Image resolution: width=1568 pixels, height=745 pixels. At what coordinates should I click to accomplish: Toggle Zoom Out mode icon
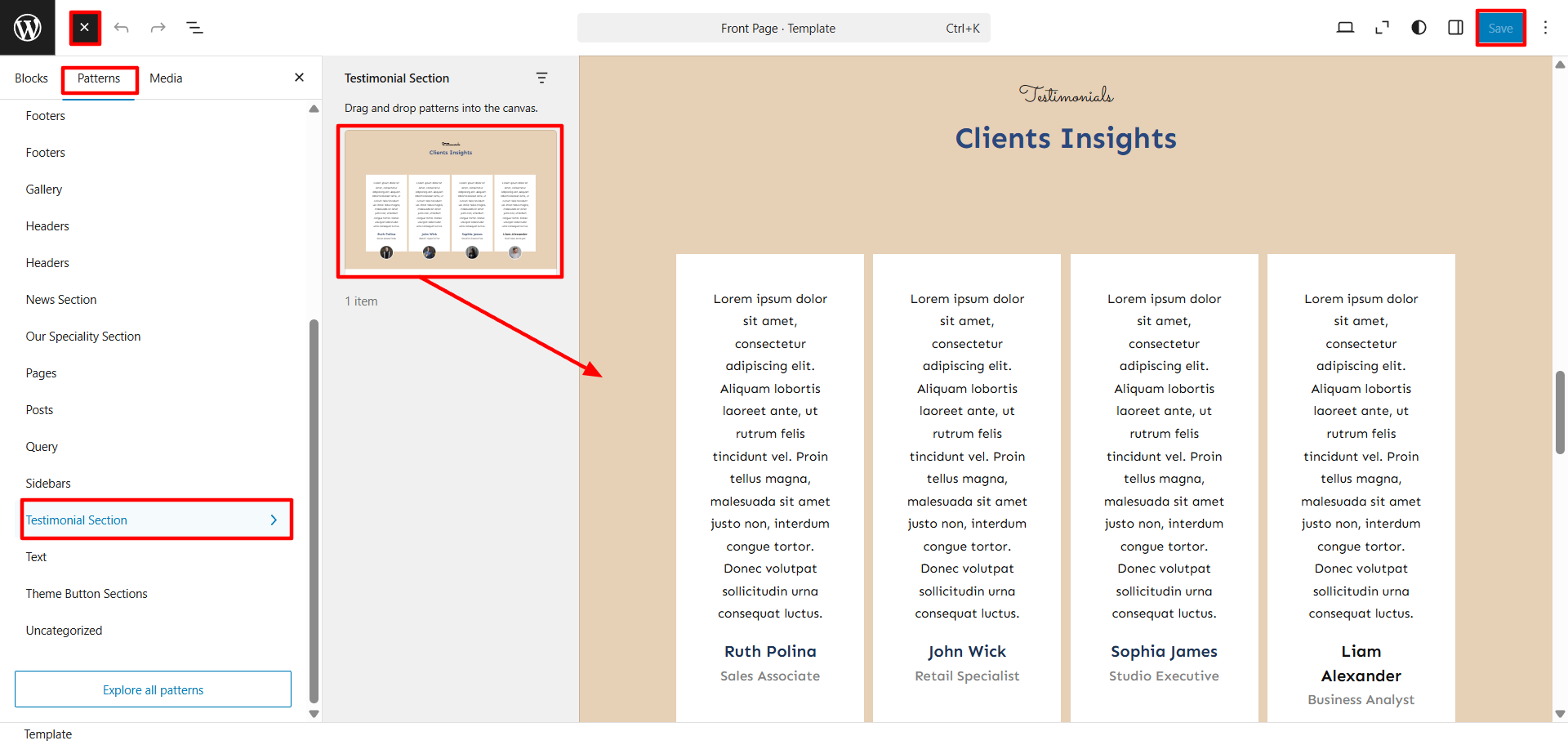pyautogui.click(x=1382, y=28)
